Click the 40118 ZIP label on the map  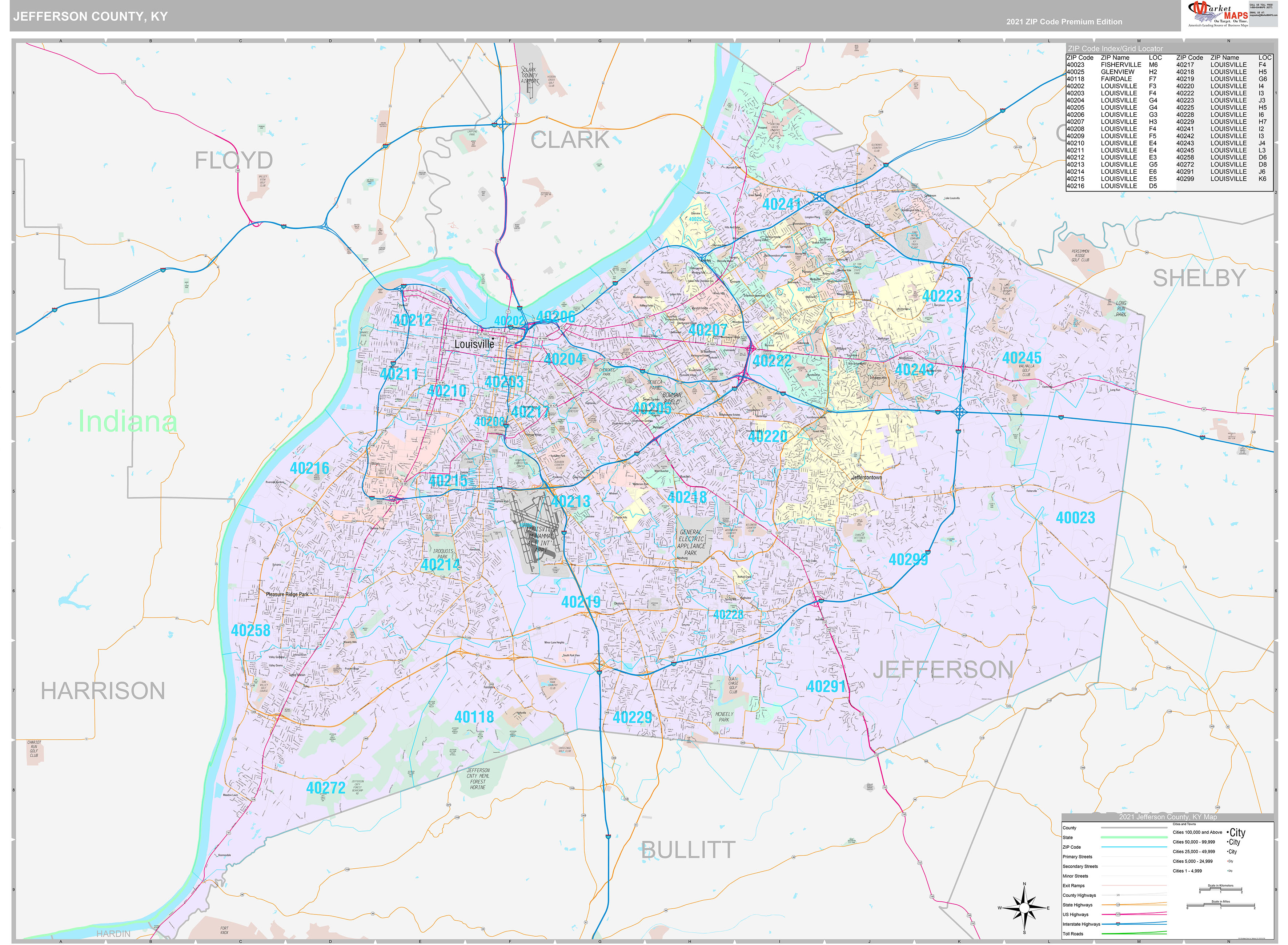click(474, 717)
